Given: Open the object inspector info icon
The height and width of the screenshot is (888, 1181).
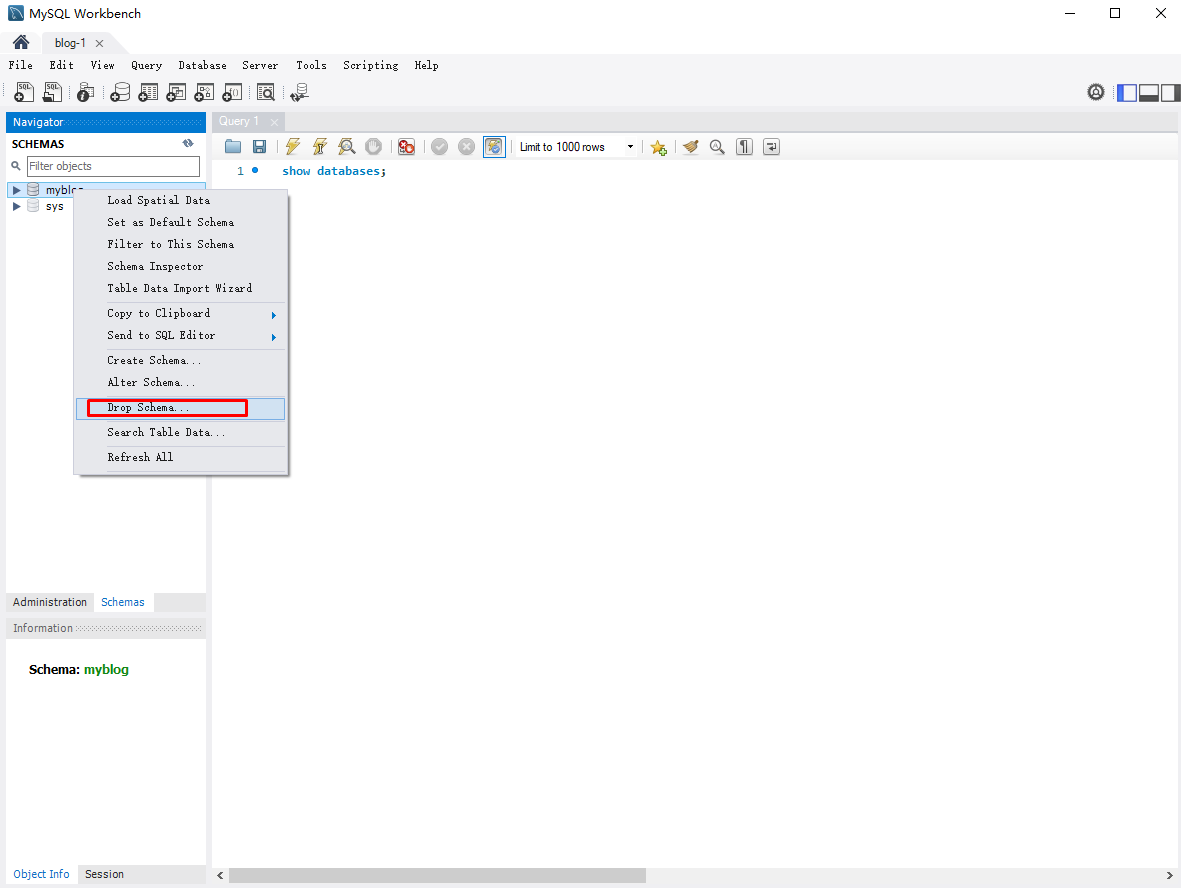Looking at the screenshot, I should point(86,93).
